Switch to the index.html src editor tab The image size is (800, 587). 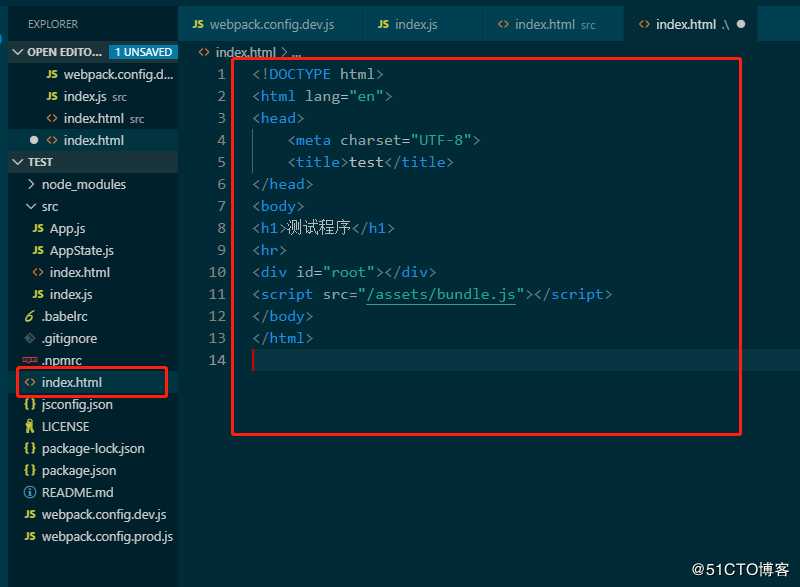(x=553, y=24)
